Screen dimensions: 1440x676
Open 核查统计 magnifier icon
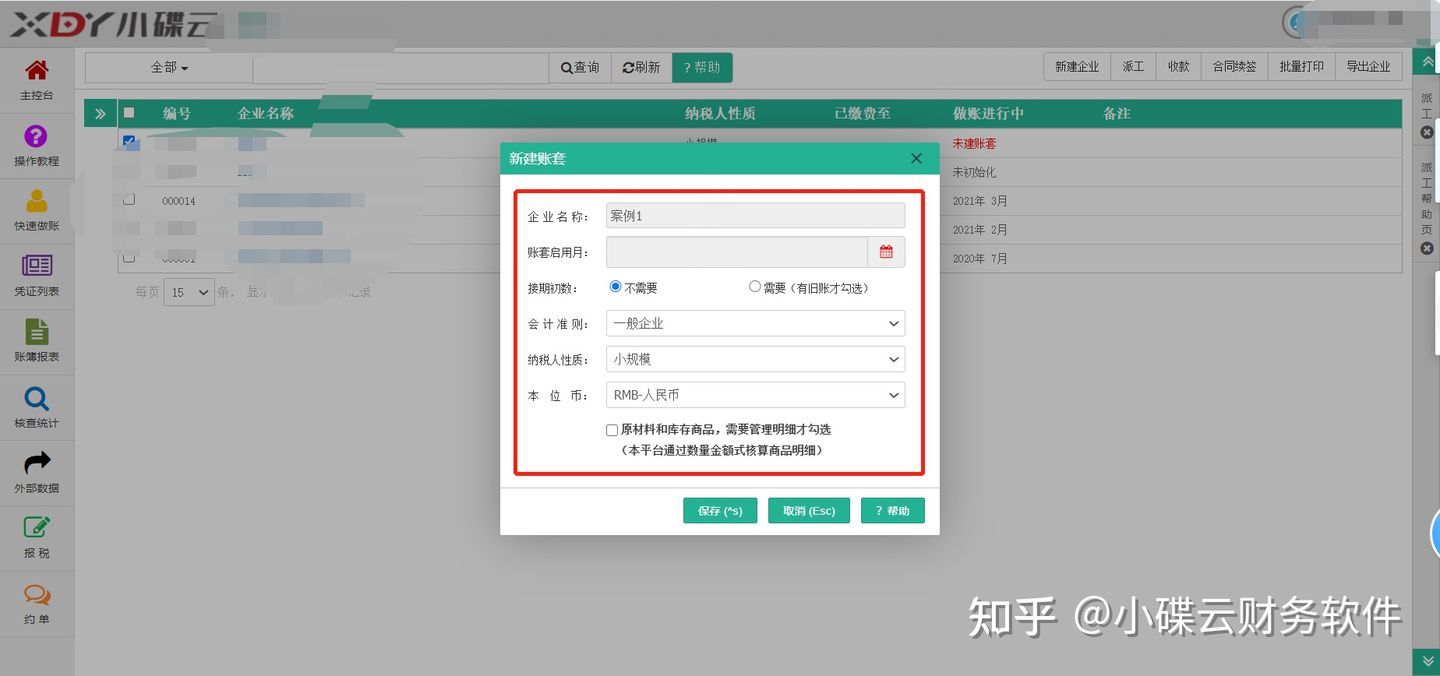click(37, 398)
